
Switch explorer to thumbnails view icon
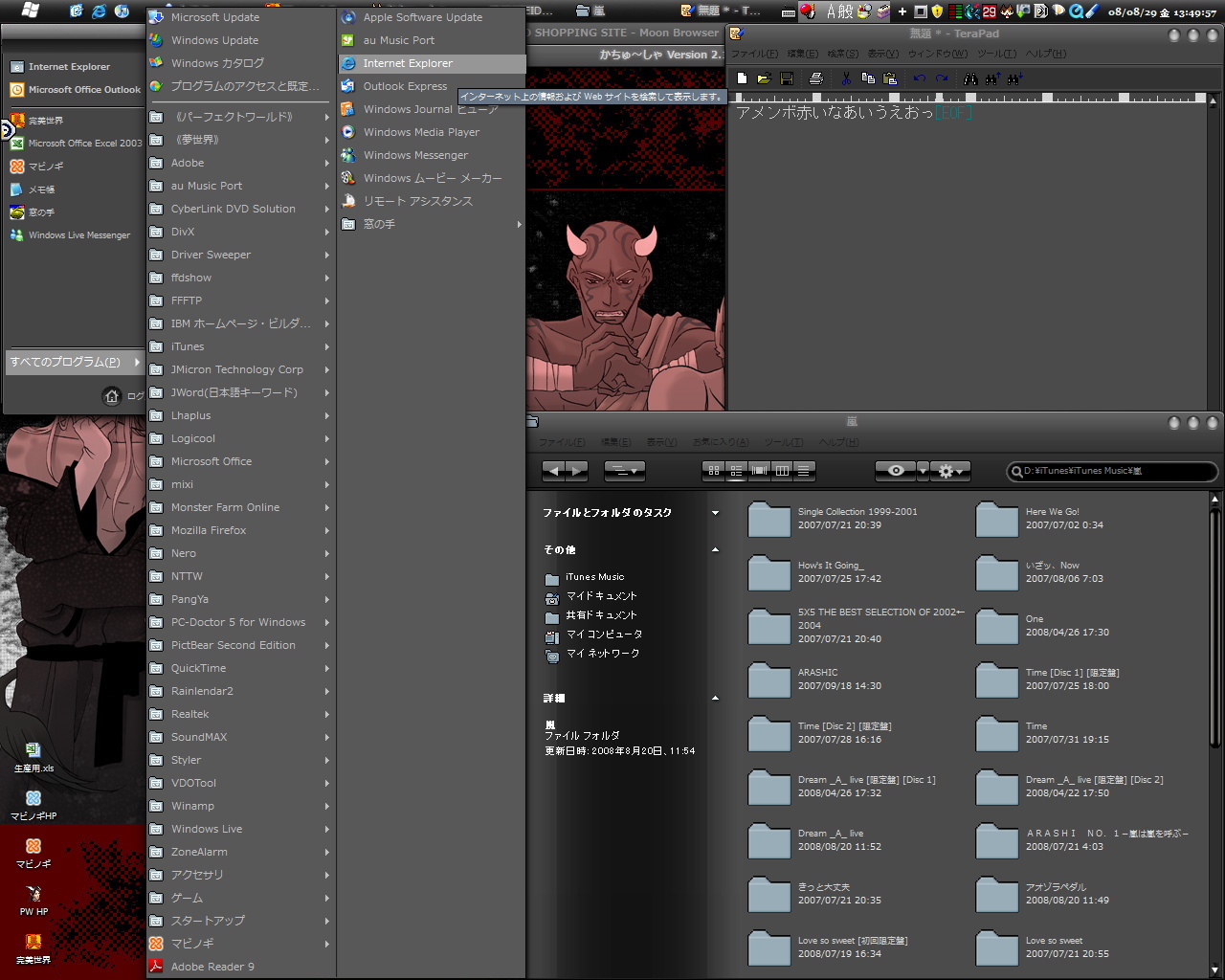[x=713, y=471]
